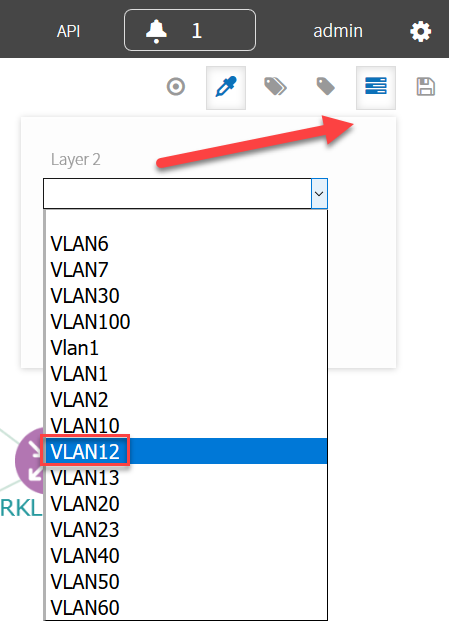The width and height of the screenshot is (449, 627).
Task: Click the multiple tags icon
Action: click(275, 87)
